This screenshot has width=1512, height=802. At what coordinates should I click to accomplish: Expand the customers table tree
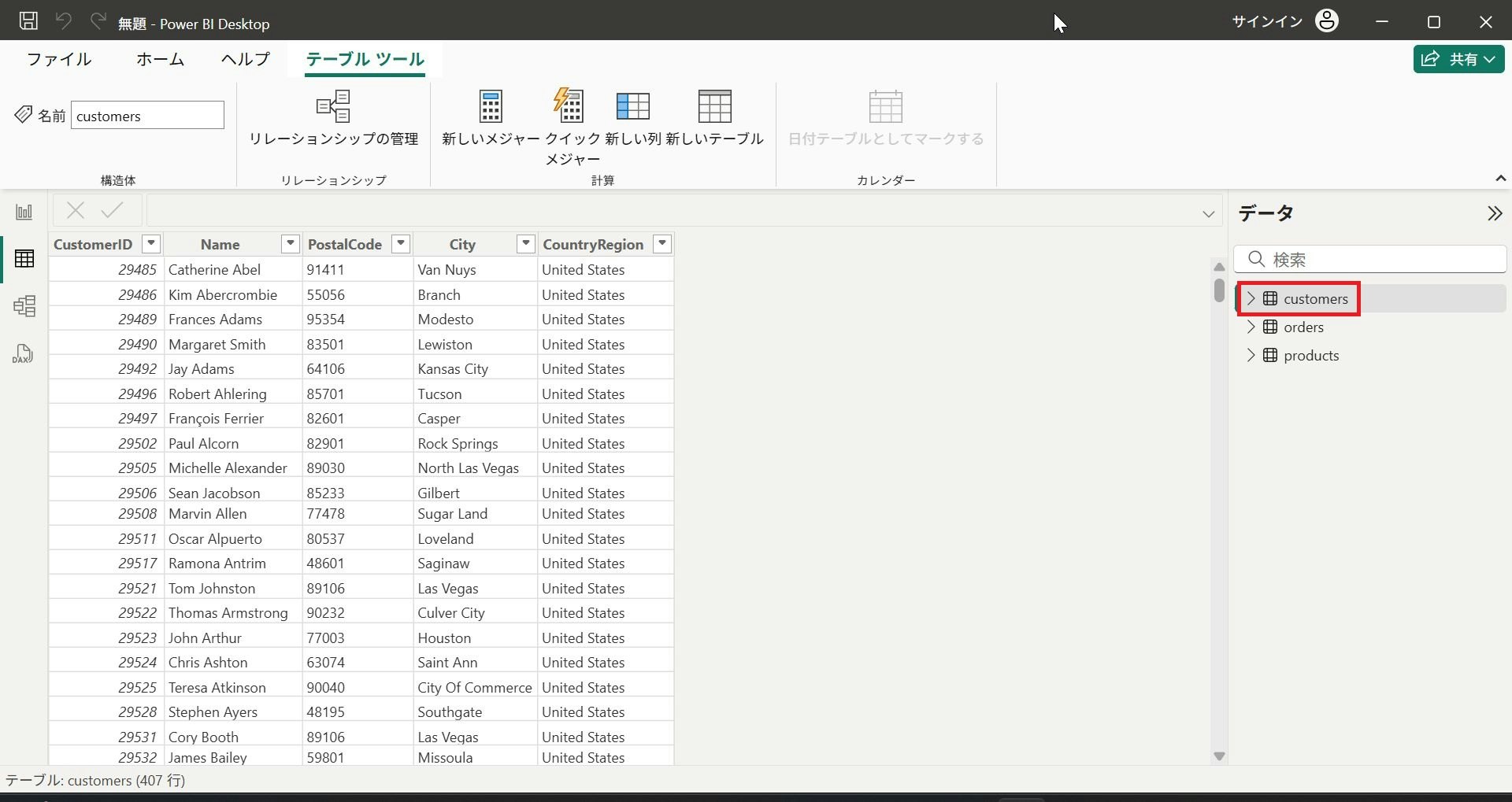coord(1251,298)
